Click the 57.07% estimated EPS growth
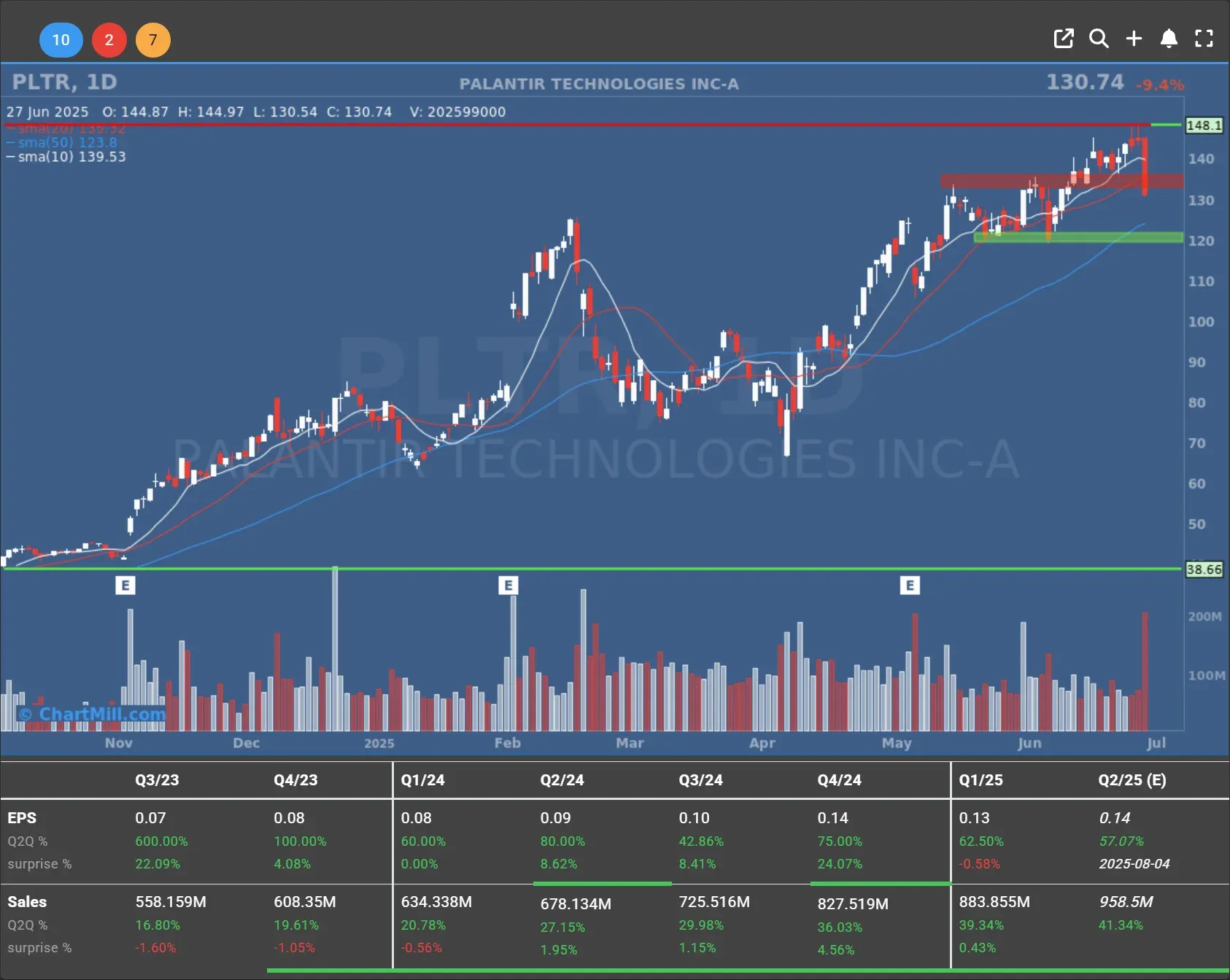 tap(1121, 841)
